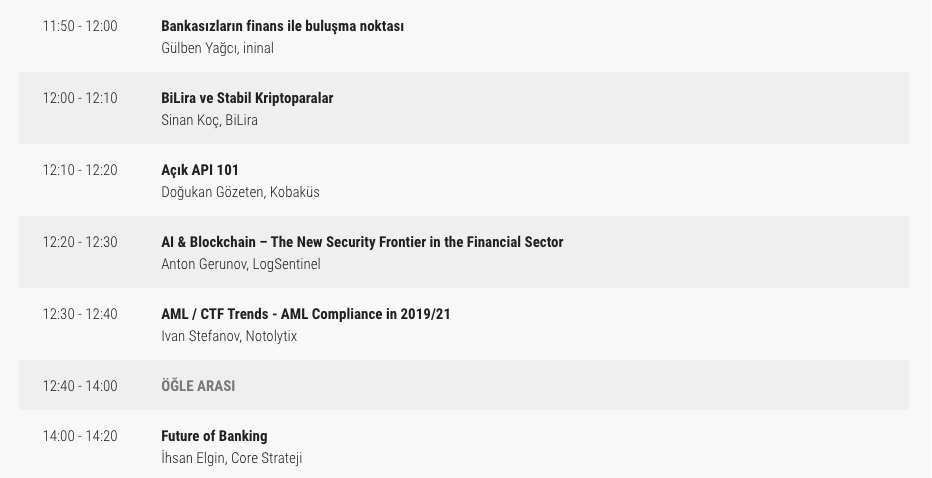Click the 12:40 - 14:00 time slot
The height and width of the screenshot is (478, 932).
pos(79,386)
